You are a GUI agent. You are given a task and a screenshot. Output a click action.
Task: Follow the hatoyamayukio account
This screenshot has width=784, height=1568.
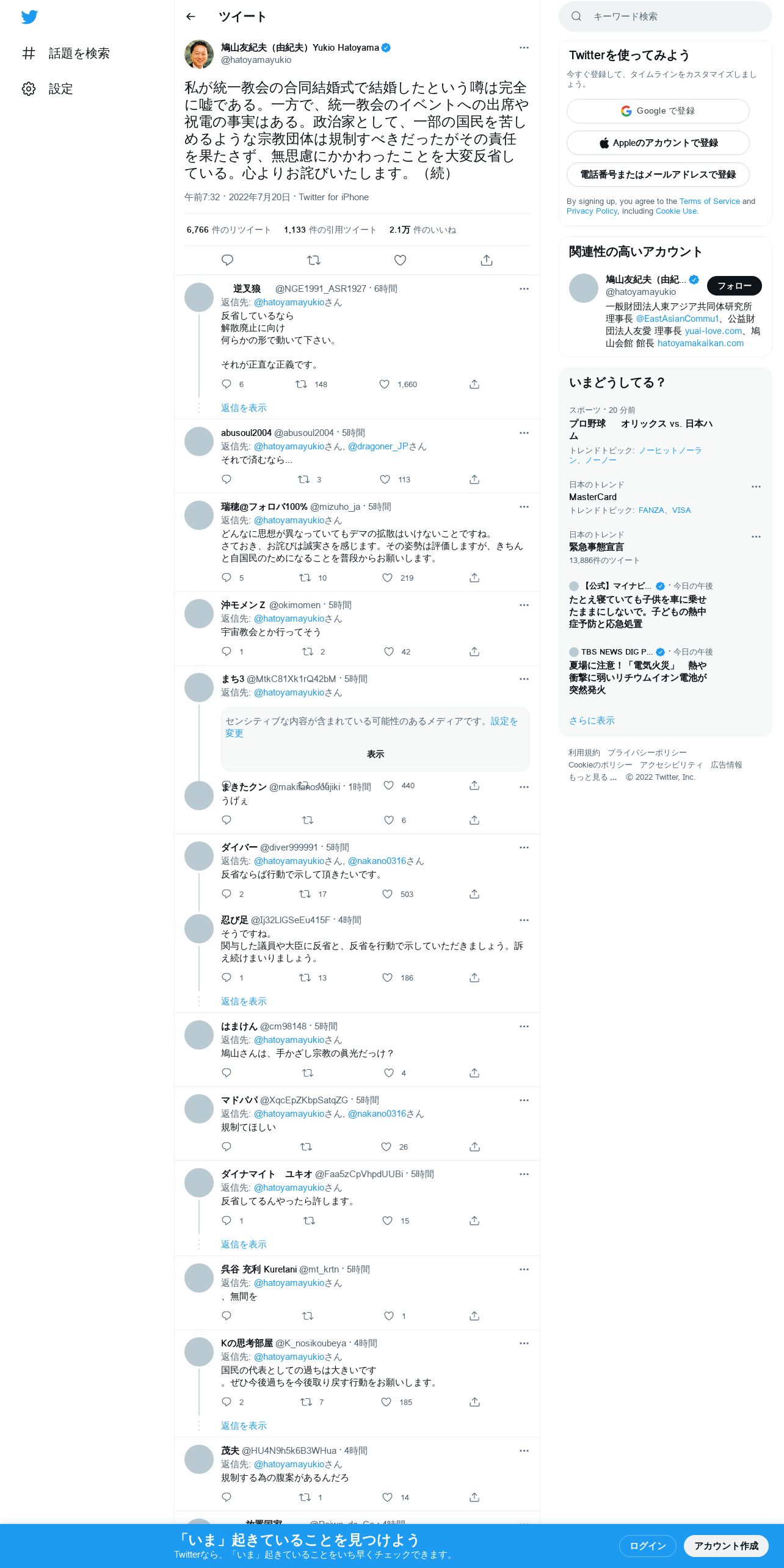734,285
